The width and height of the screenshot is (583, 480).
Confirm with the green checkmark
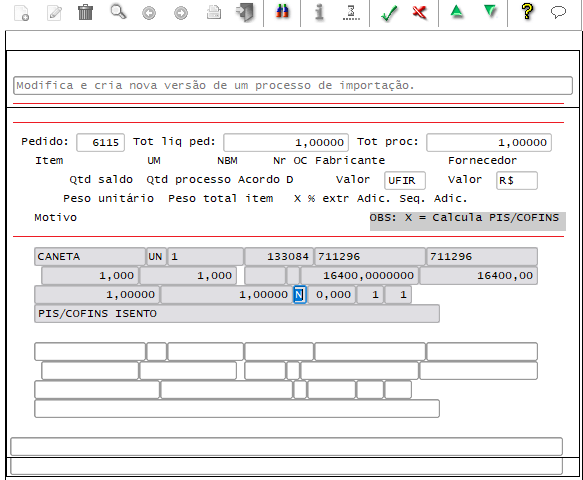390,13
